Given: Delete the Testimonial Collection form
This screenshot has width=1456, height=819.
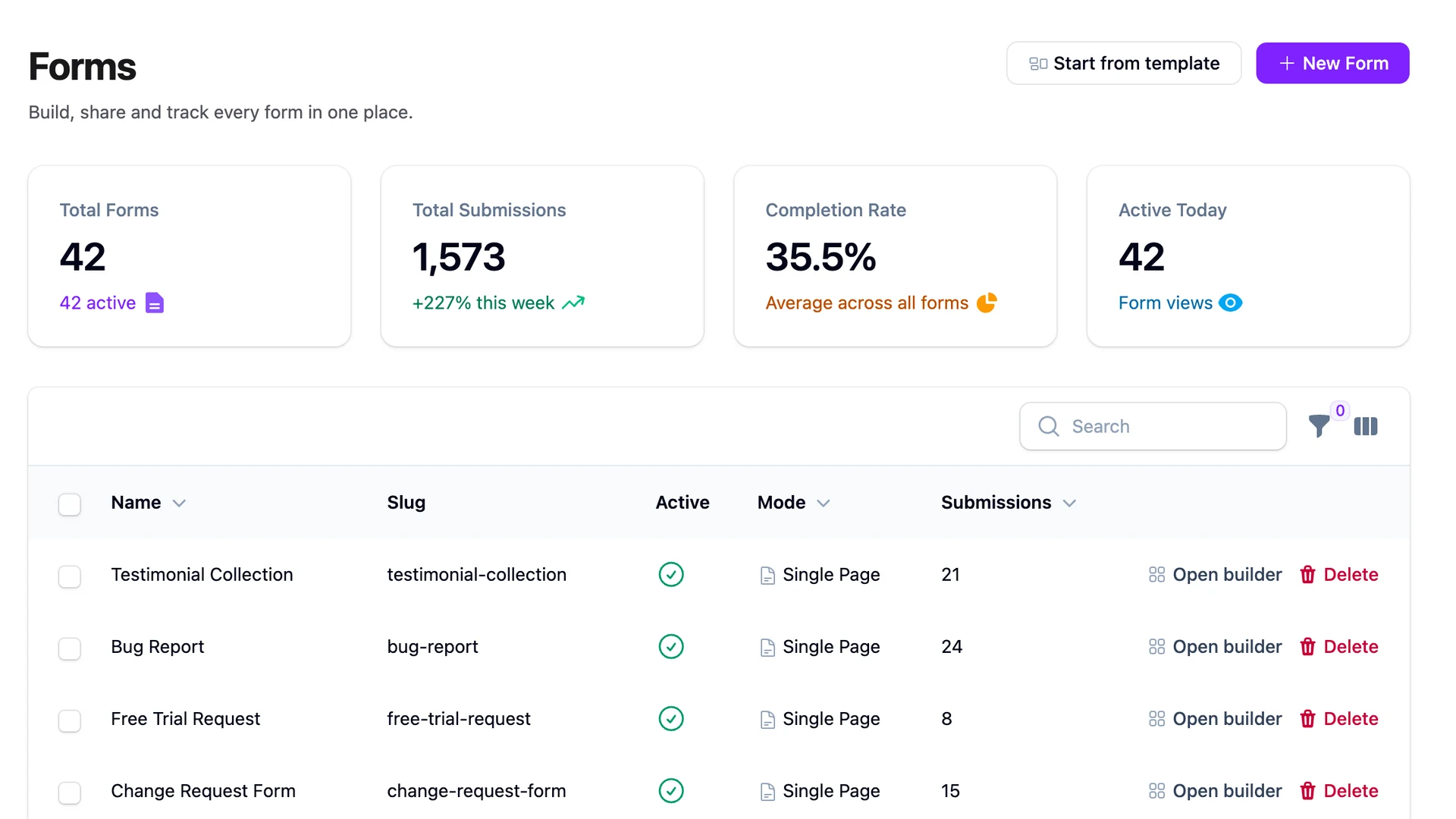Looking at the screenshot, I should (1339, 575).
